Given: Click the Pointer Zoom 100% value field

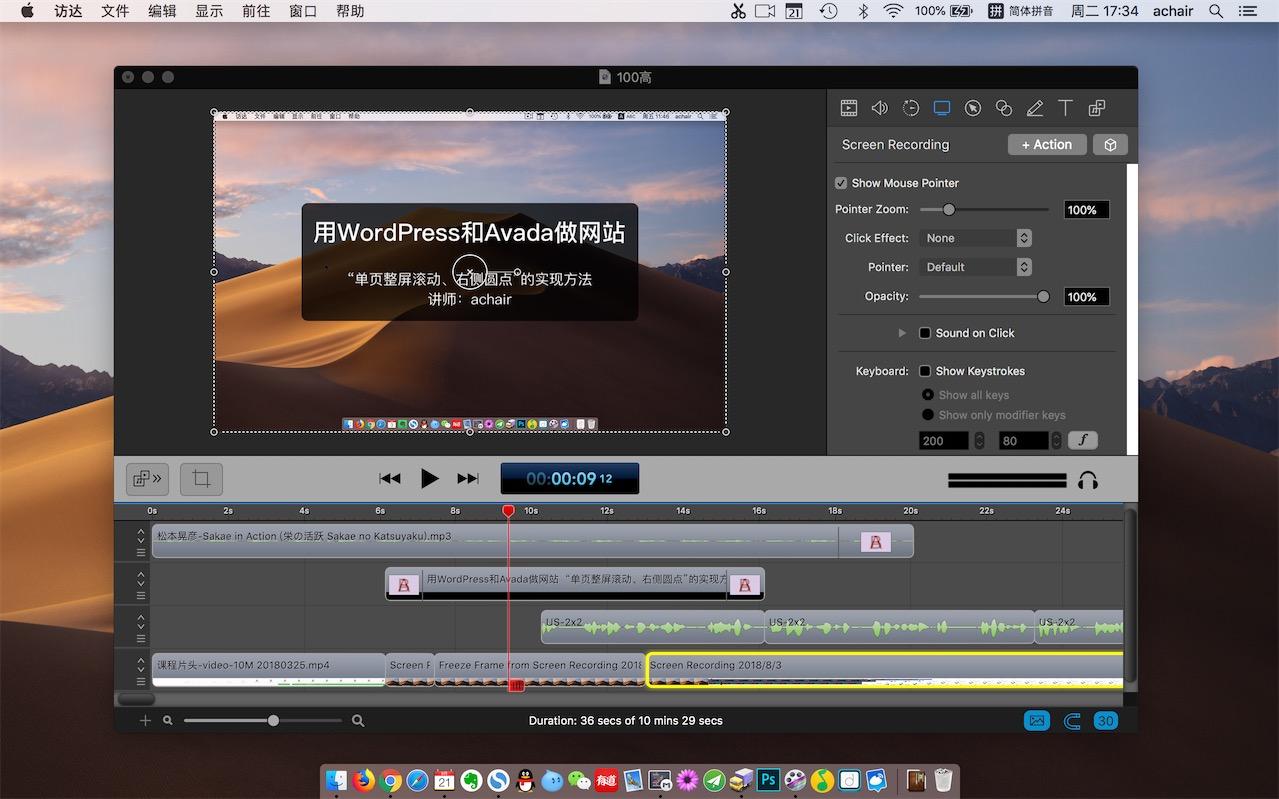Looking at the screenshot, I should pyautogui.click(x=1086, y=210).
